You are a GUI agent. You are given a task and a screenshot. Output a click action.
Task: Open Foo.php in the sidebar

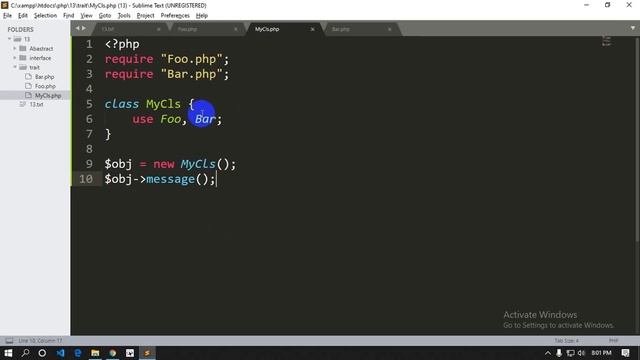(x=45, y=86)
